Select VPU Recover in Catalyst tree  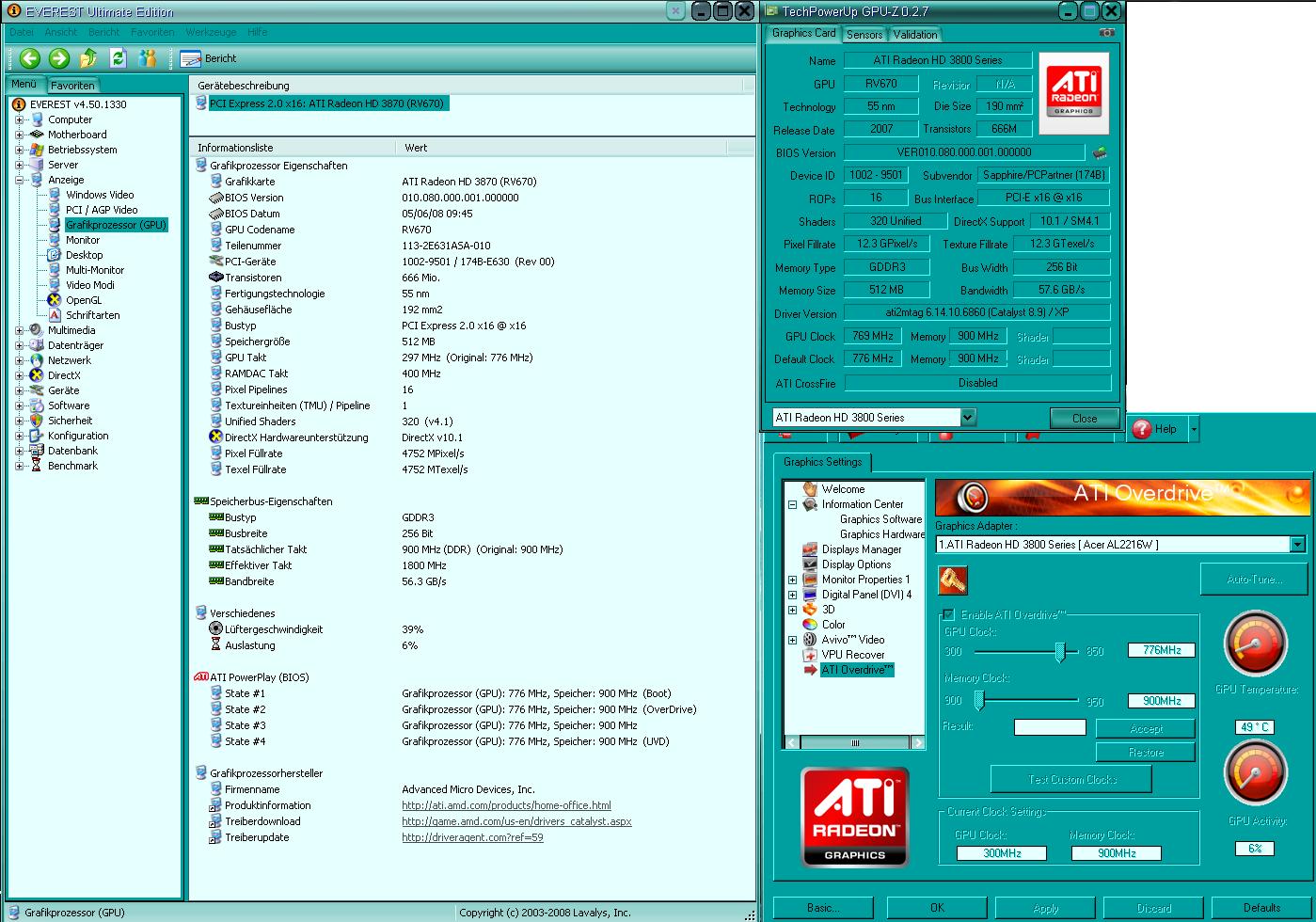pyautogui.click(x=853, y=655)
